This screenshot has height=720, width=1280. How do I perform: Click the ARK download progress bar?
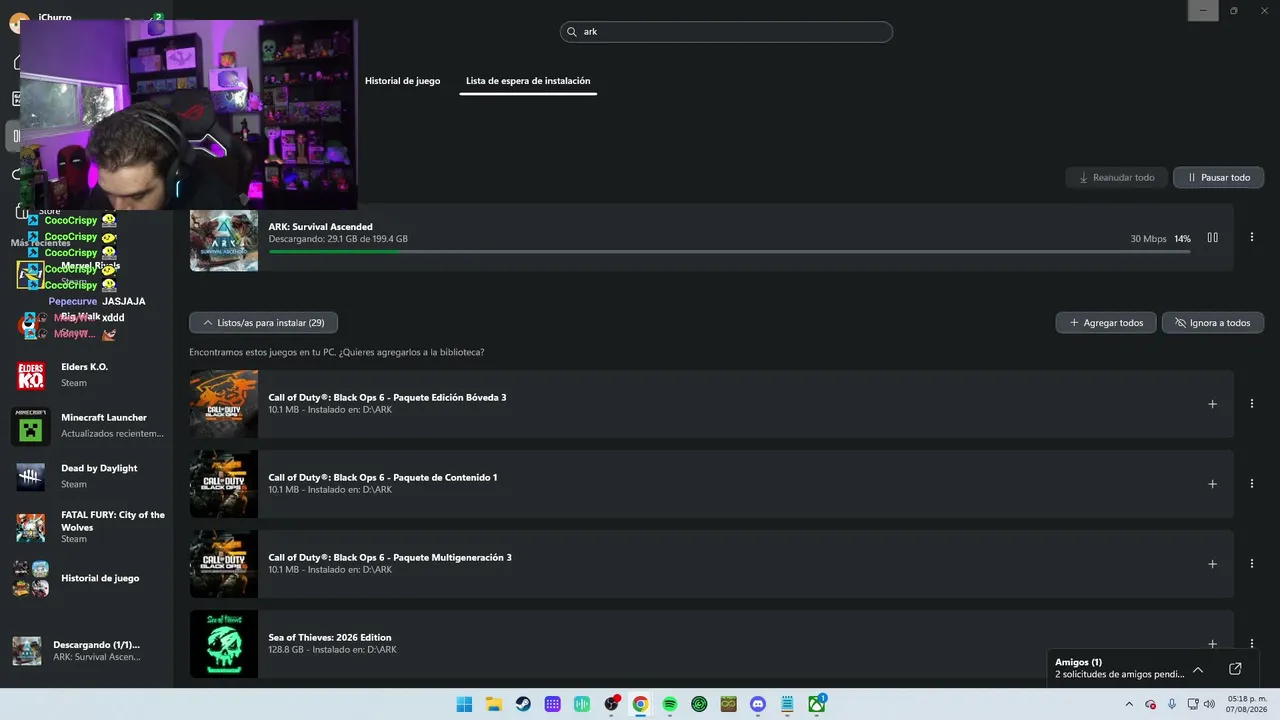click(x=730, y=251)
